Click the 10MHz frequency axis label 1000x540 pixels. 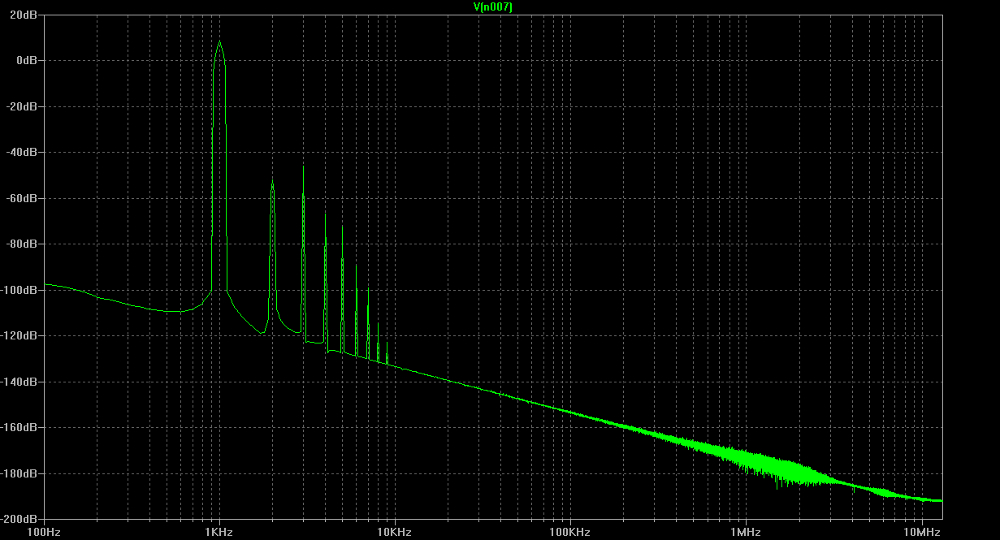click(x=921, y=530)
